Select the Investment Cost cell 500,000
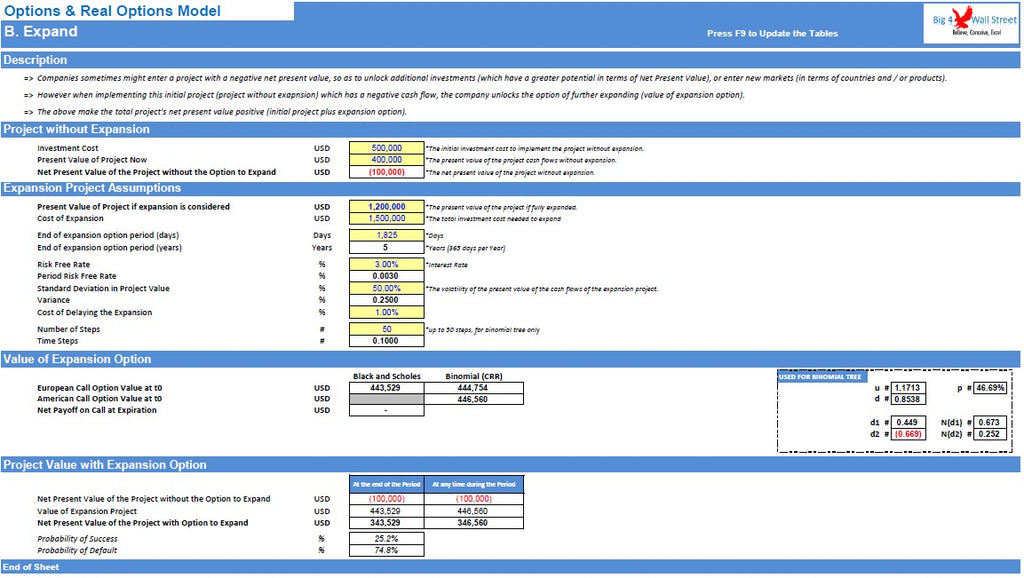 coord(387,148)
